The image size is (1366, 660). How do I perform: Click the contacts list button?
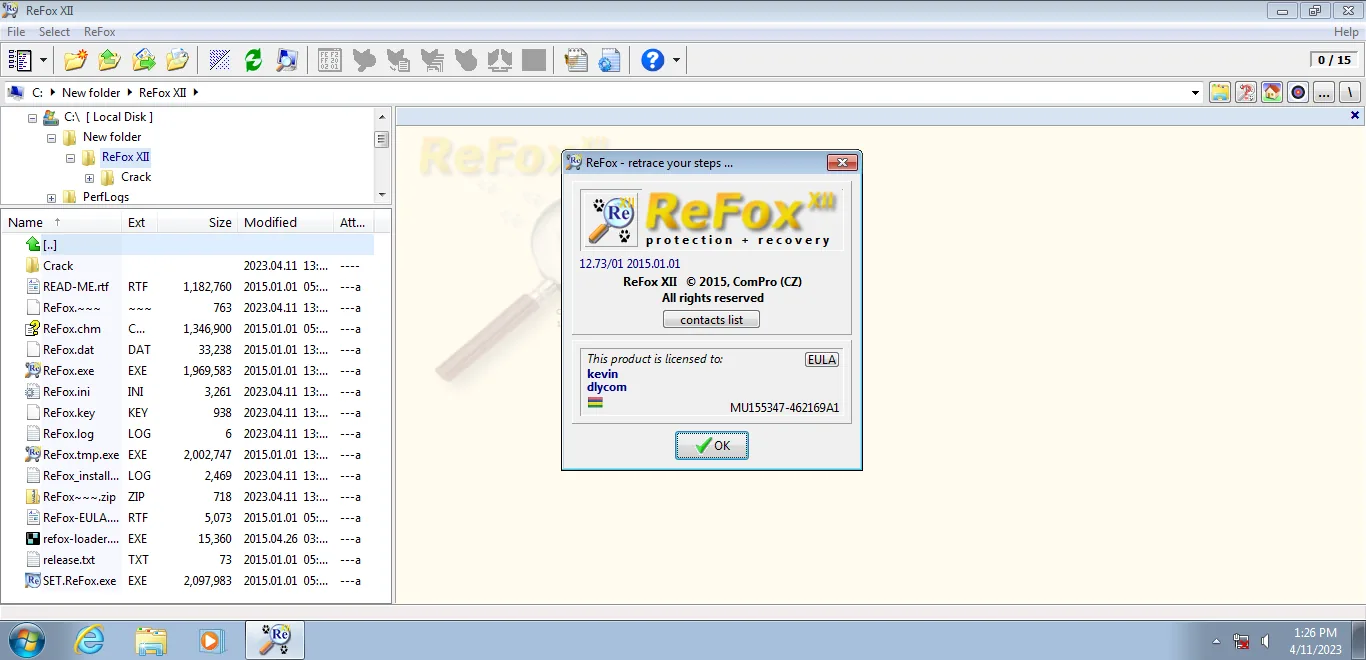(711, 320)
